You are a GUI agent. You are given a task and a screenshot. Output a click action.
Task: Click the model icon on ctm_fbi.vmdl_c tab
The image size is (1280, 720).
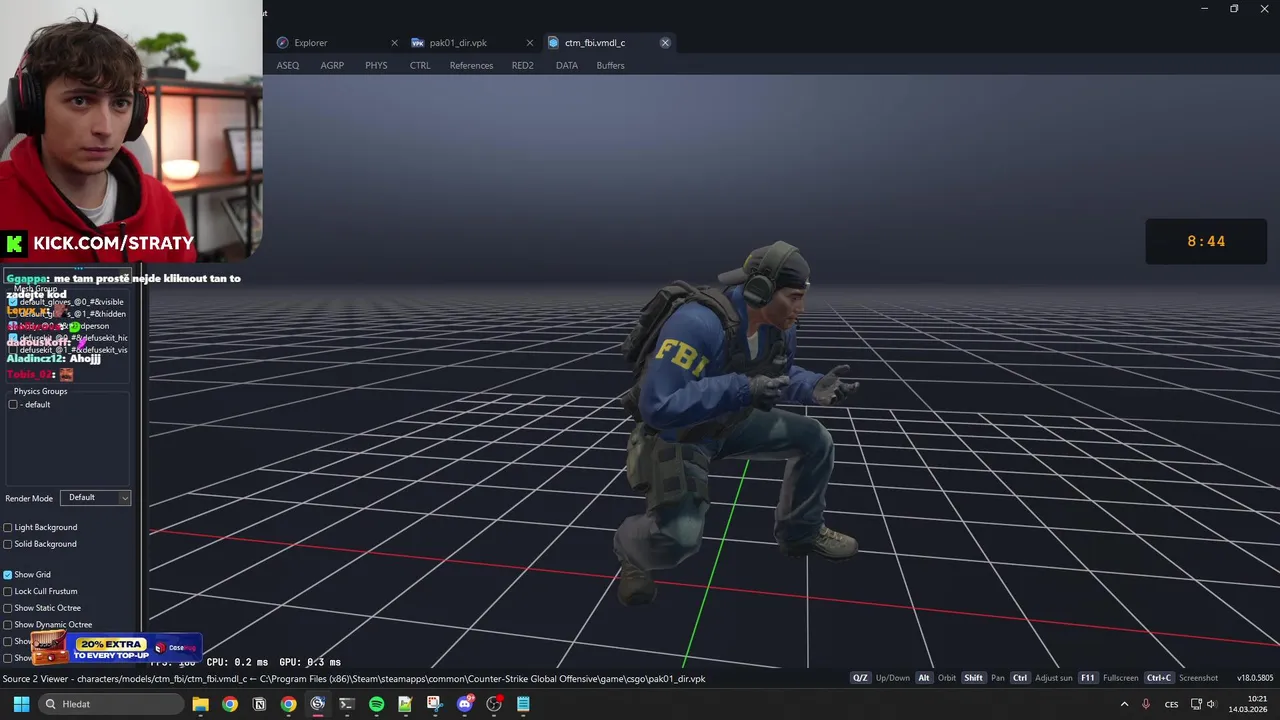553,43
